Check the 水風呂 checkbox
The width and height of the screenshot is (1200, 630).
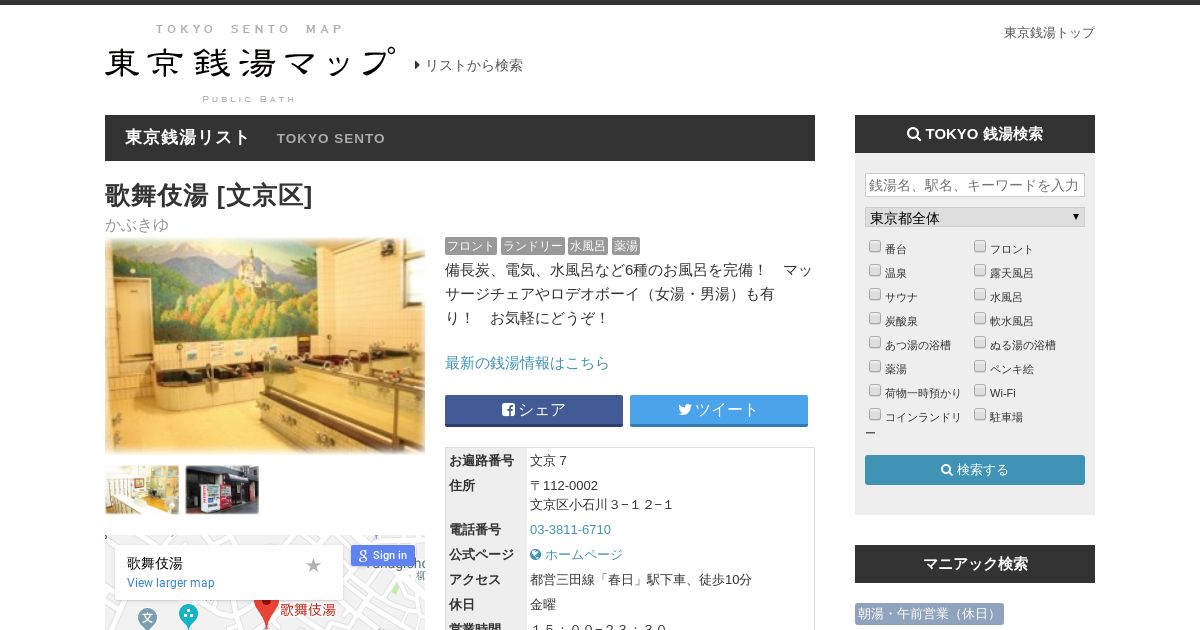click(x=980, y=294)
